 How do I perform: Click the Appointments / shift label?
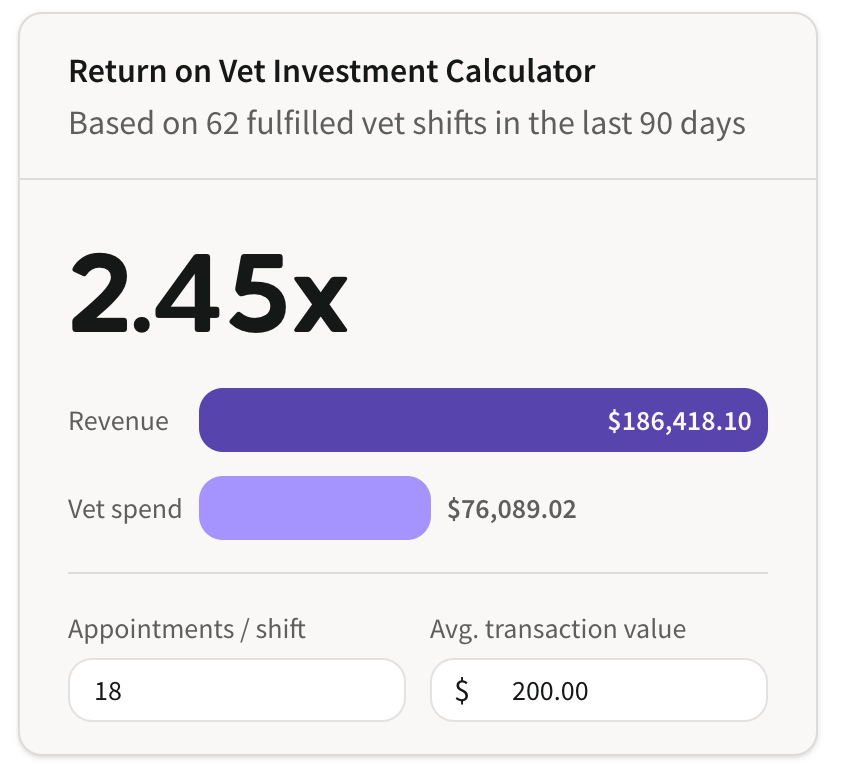tap(187, 629)
